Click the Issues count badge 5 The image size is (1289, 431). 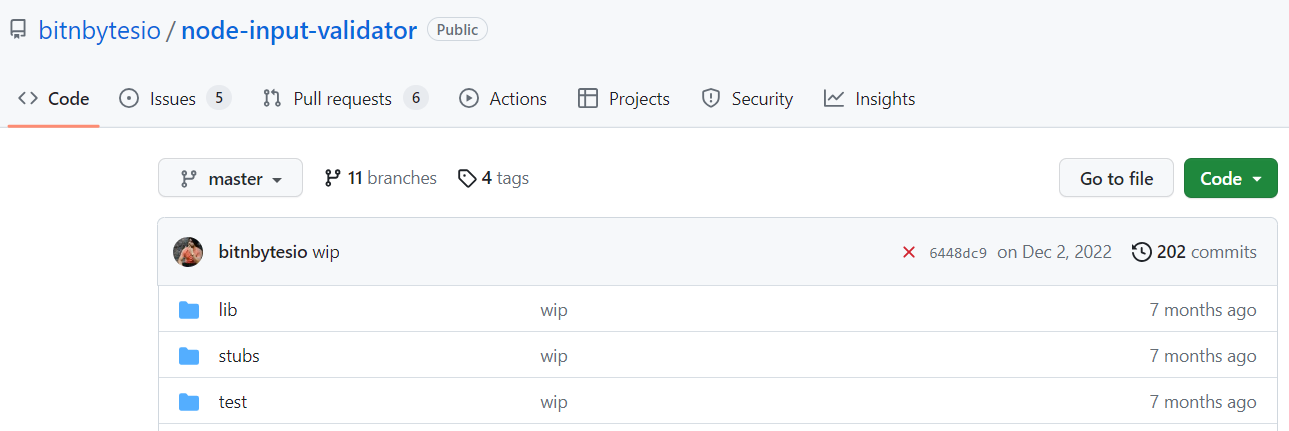(219, 98)
